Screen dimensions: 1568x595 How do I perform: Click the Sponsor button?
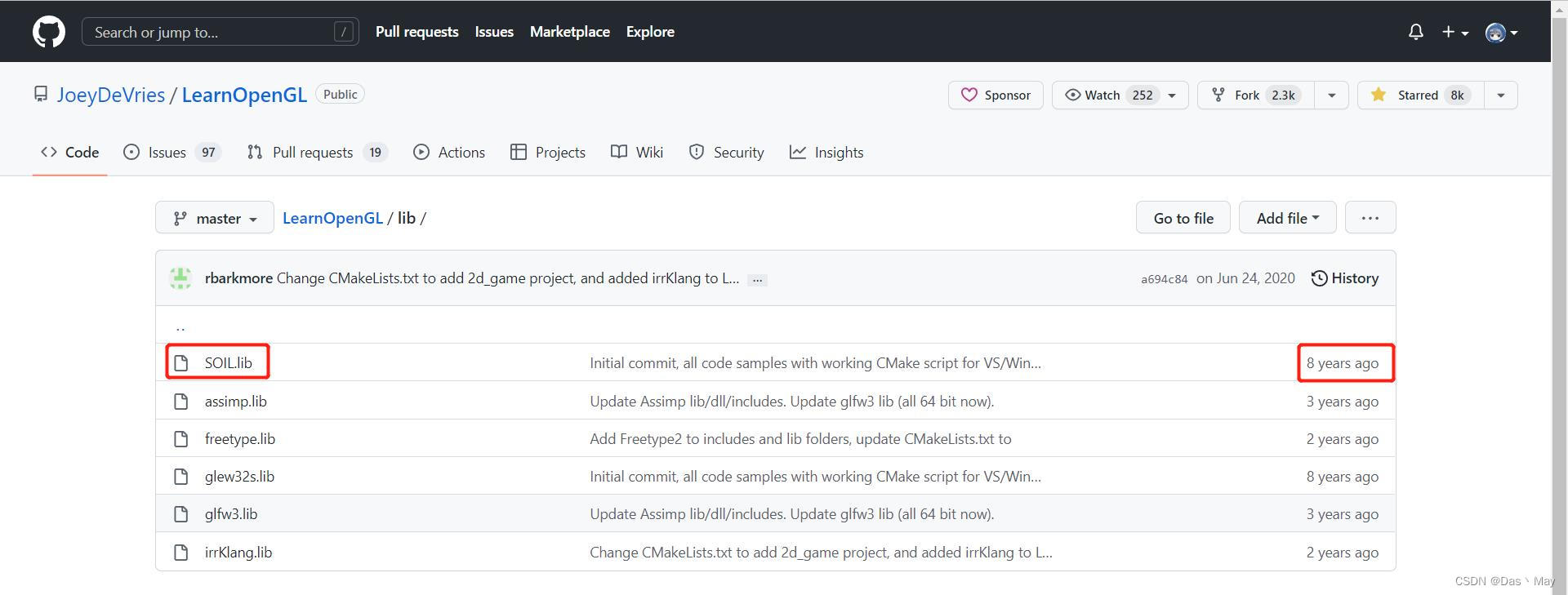click(x=996, y=95)
